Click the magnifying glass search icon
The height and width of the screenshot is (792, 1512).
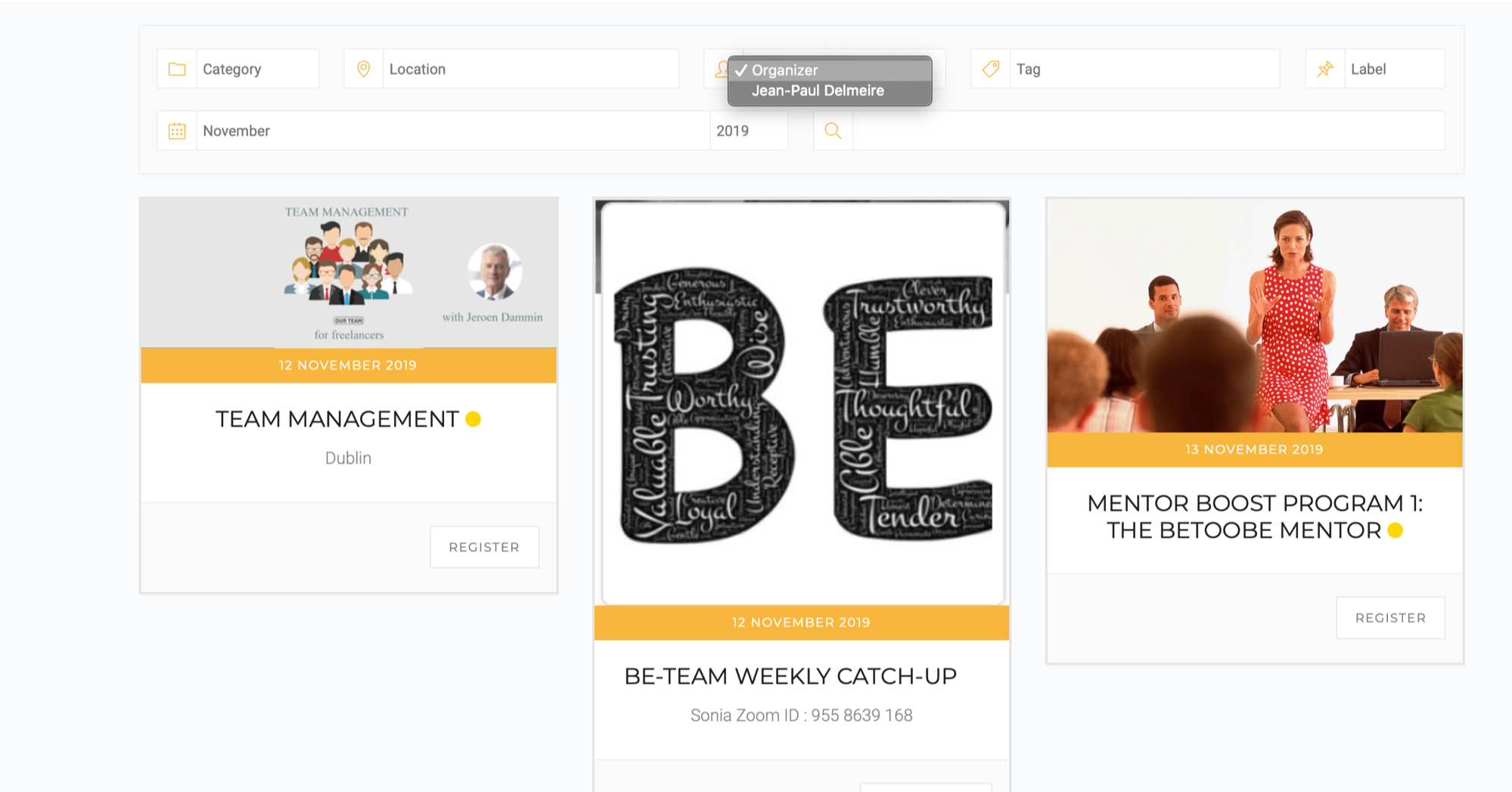[833, 131]
